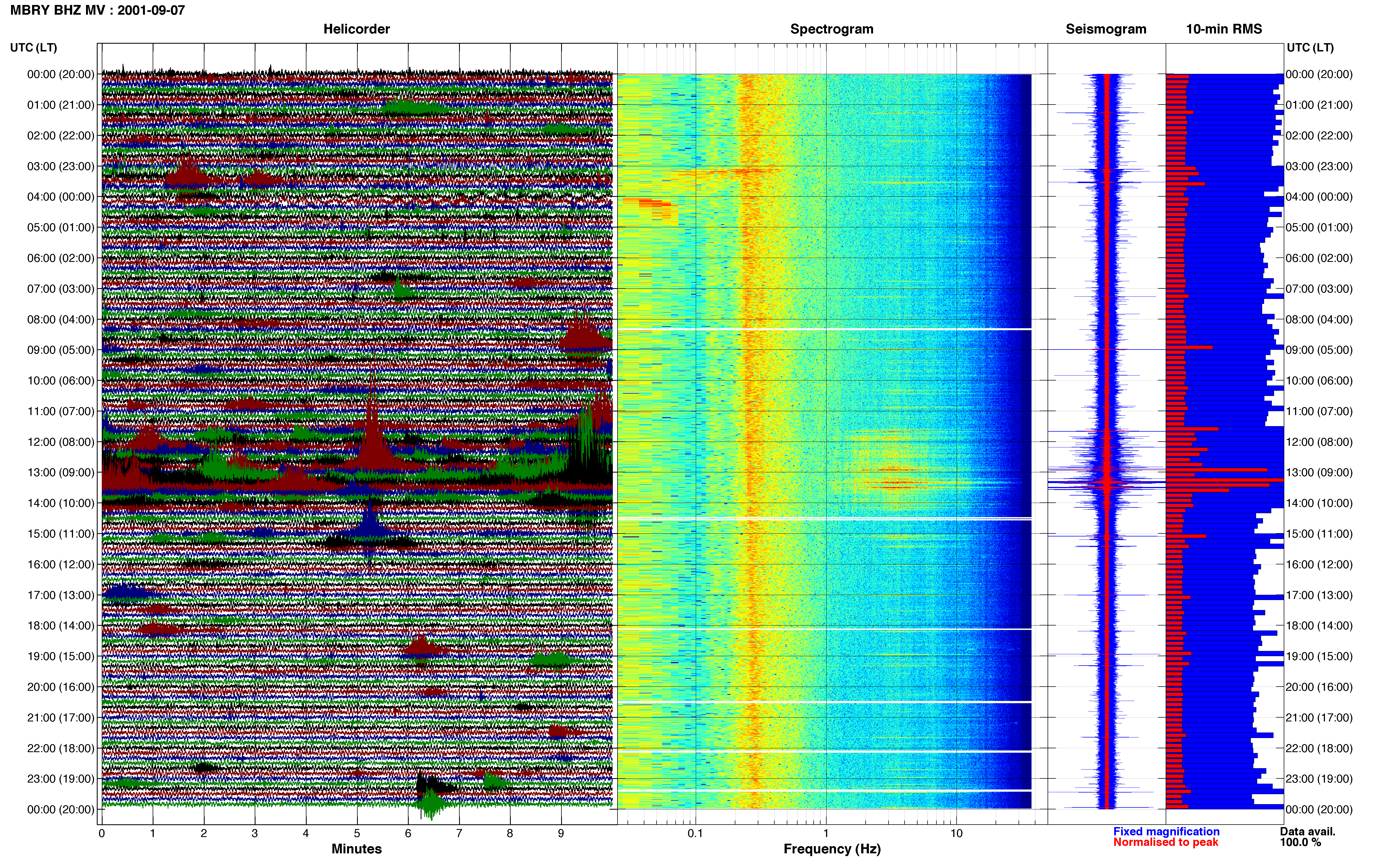Select the 'Spectrogram' panel heading
The width and height of the screenshot is (1388, 868).
coord(832,29)
